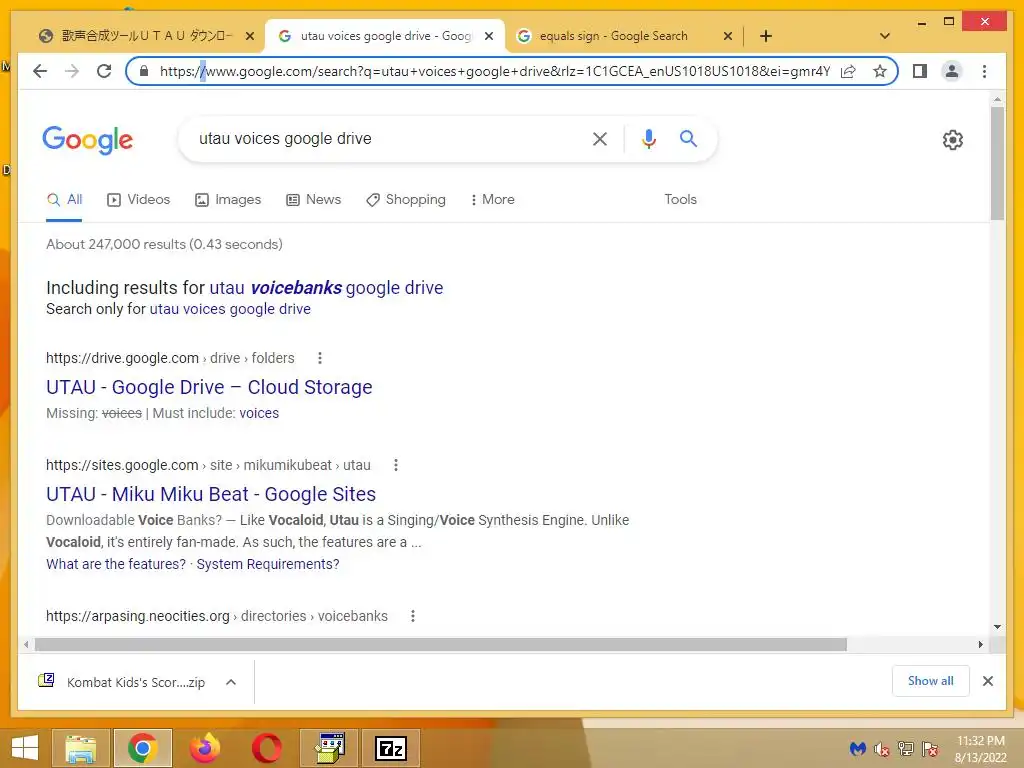1024x768 pixels.
Task: Show all downloads
Action: [x=931, y=680]
